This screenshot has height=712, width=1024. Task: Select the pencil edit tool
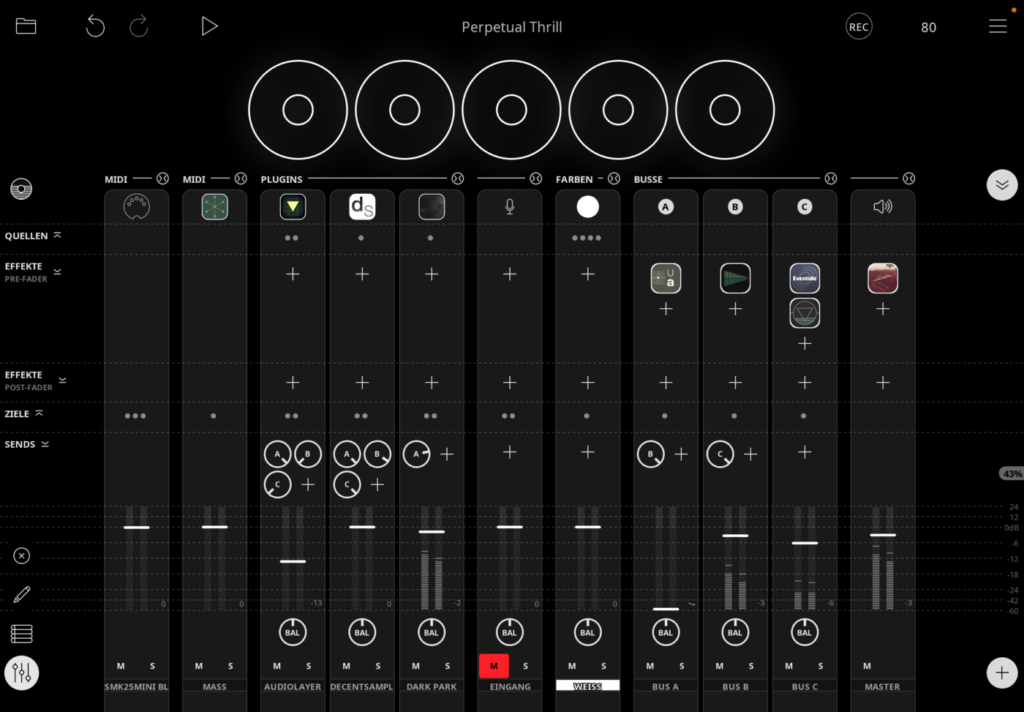tap(22, 595)
